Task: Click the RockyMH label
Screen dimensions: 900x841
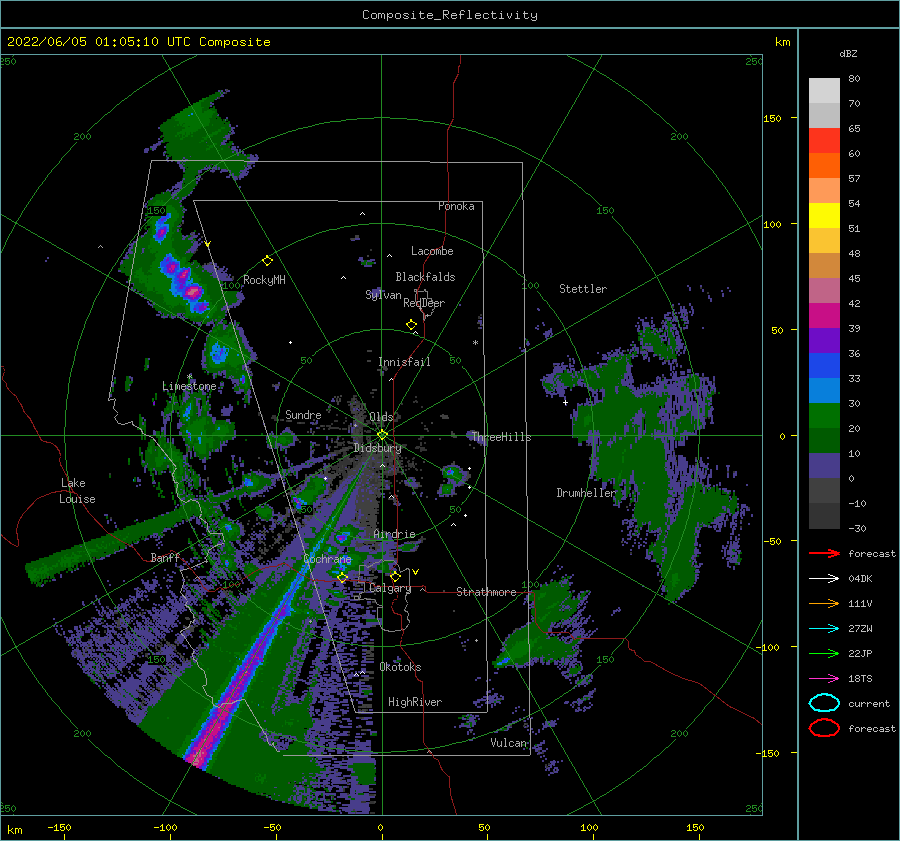Action: click(265, 280)
